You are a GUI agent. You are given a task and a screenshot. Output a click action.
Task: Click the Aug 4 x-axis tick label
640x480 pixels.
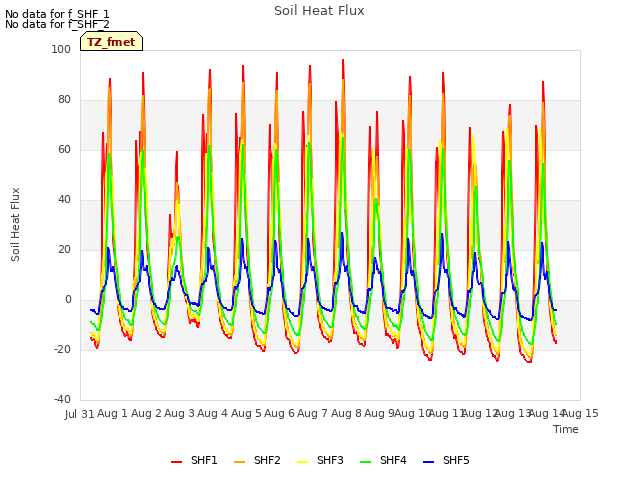click(212, 413)
